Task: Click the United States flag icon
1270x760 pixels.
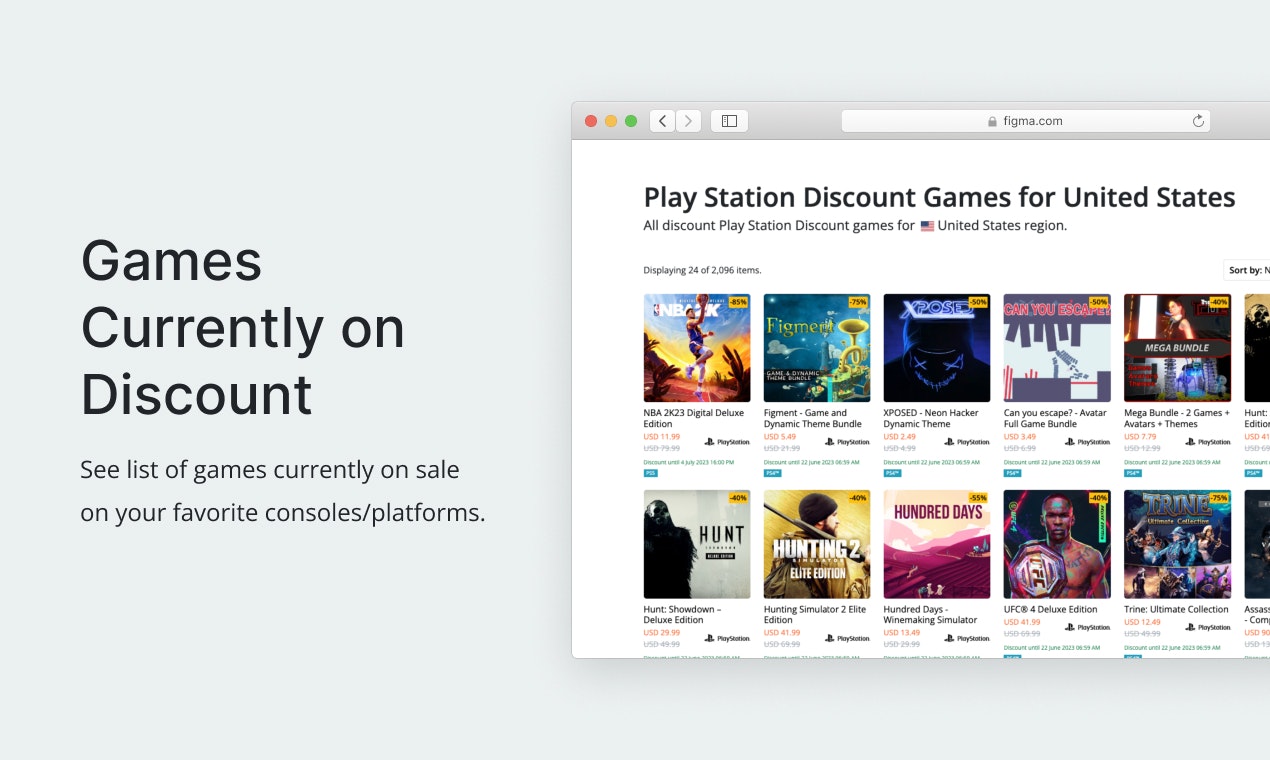Action: point(927,226)
